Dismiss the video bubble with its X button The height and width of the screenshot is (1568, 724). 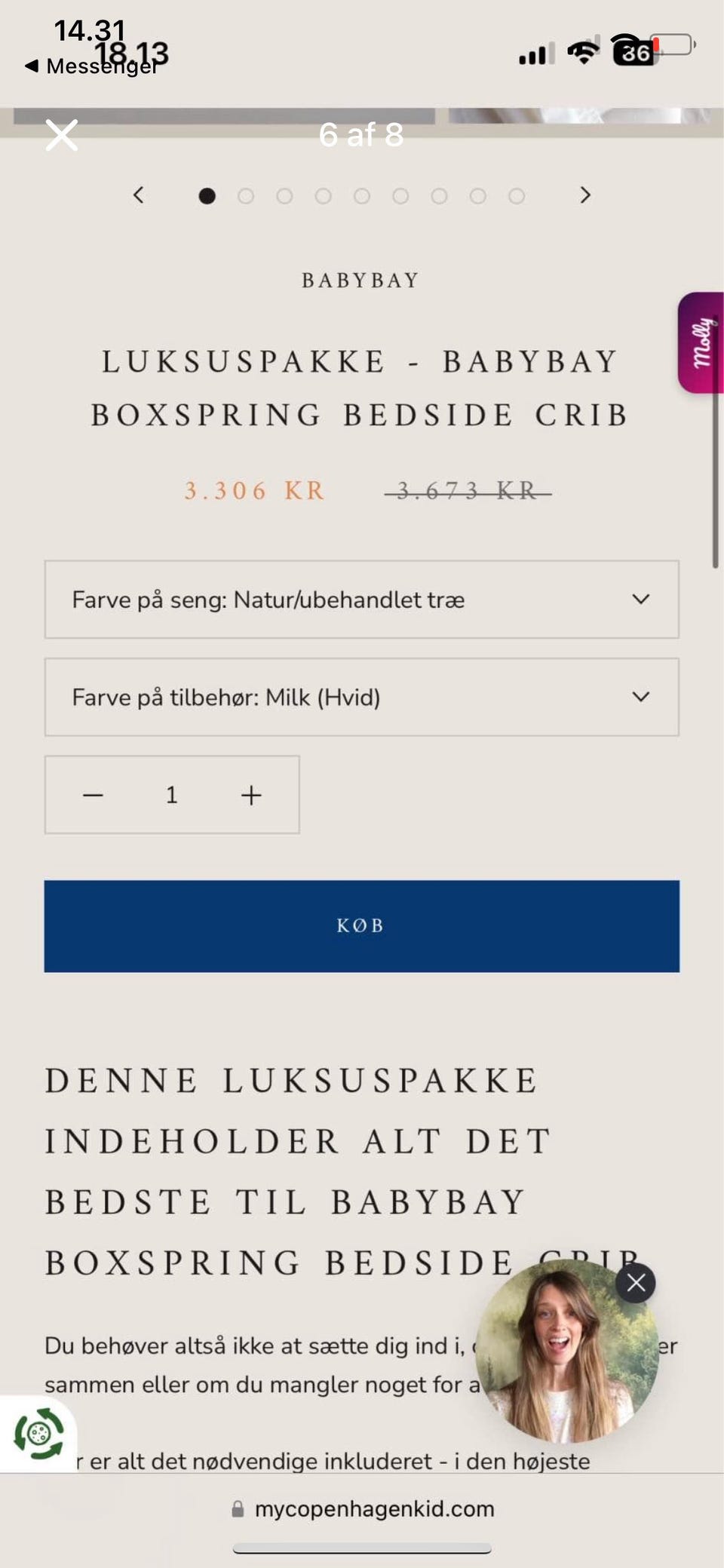(636, 1282)
